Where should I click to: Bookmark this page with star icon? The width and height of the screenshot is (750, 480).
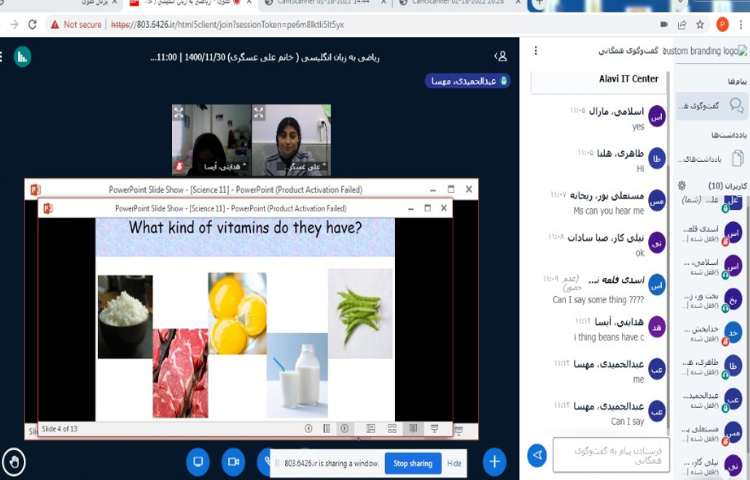700,24
